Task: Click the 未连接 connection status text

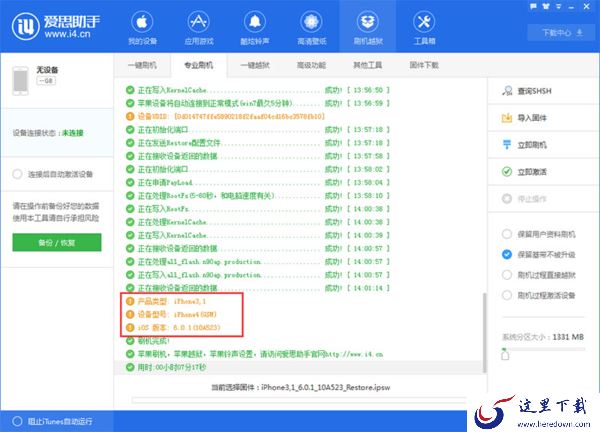Action: [73, 133]
